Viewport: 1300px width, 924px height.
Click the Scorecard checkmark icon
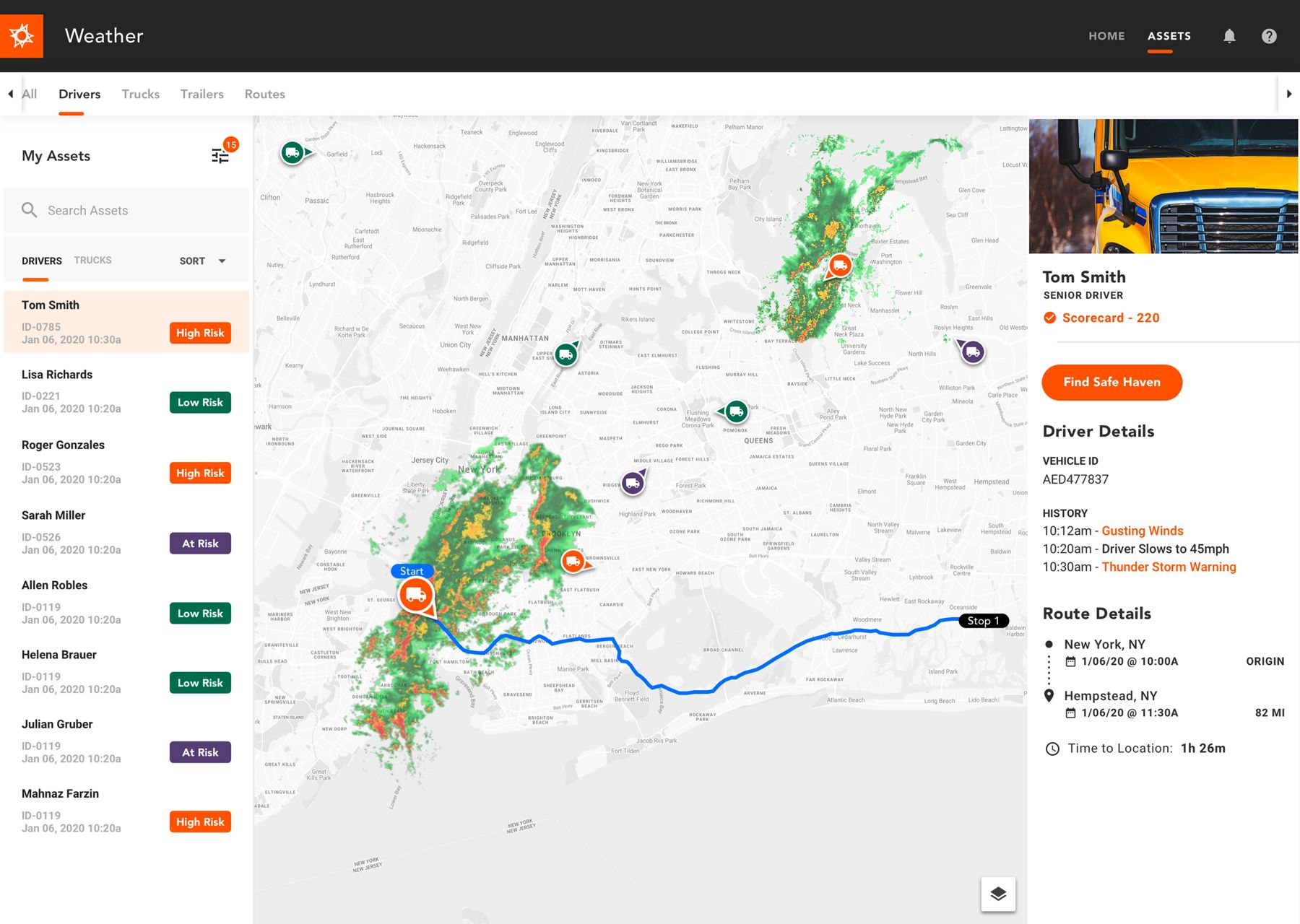pyautogui.click(x=1050, y=318)
